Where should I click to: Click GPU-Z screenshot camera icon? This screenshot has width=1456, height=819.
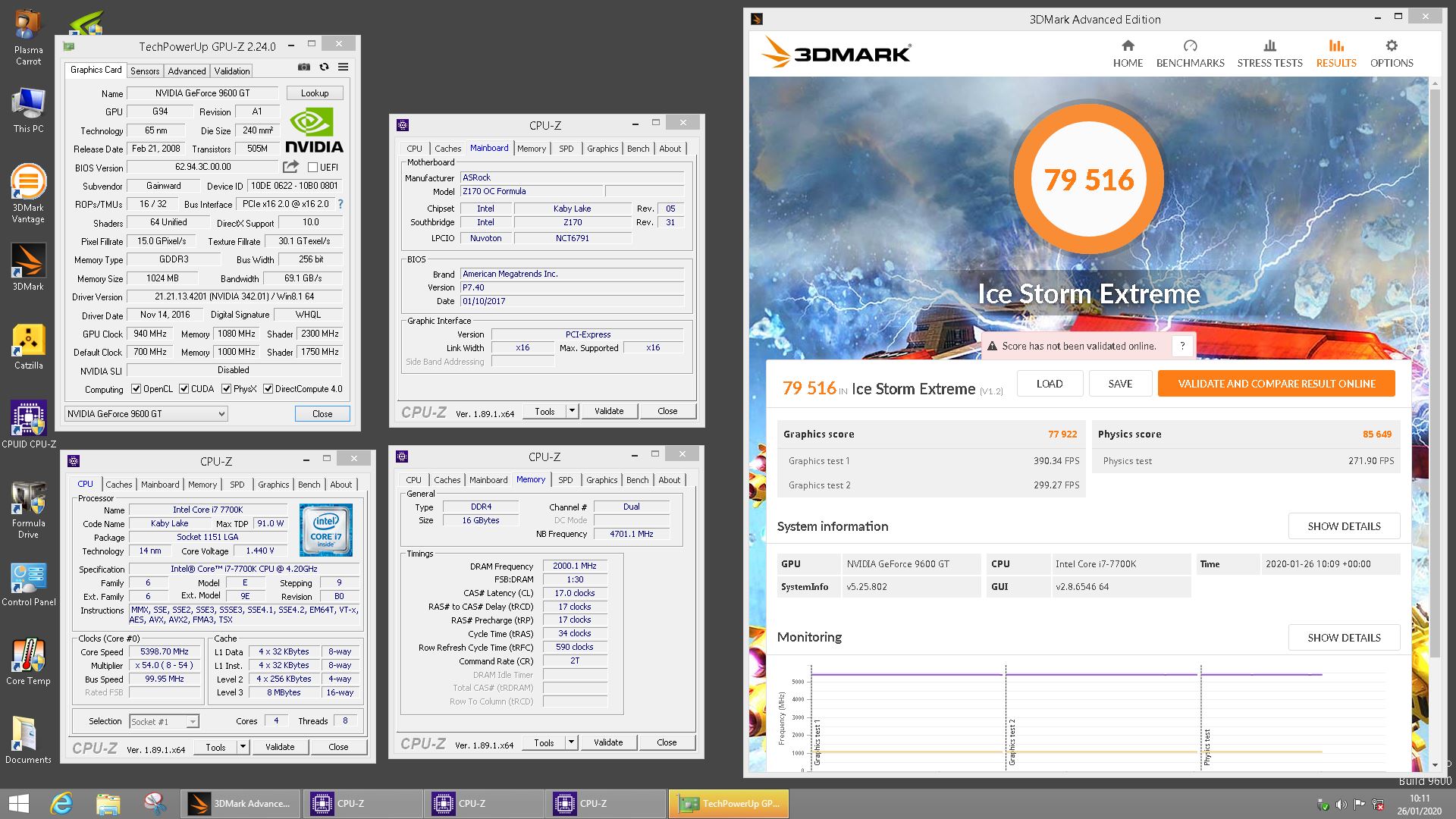(304, 67)
